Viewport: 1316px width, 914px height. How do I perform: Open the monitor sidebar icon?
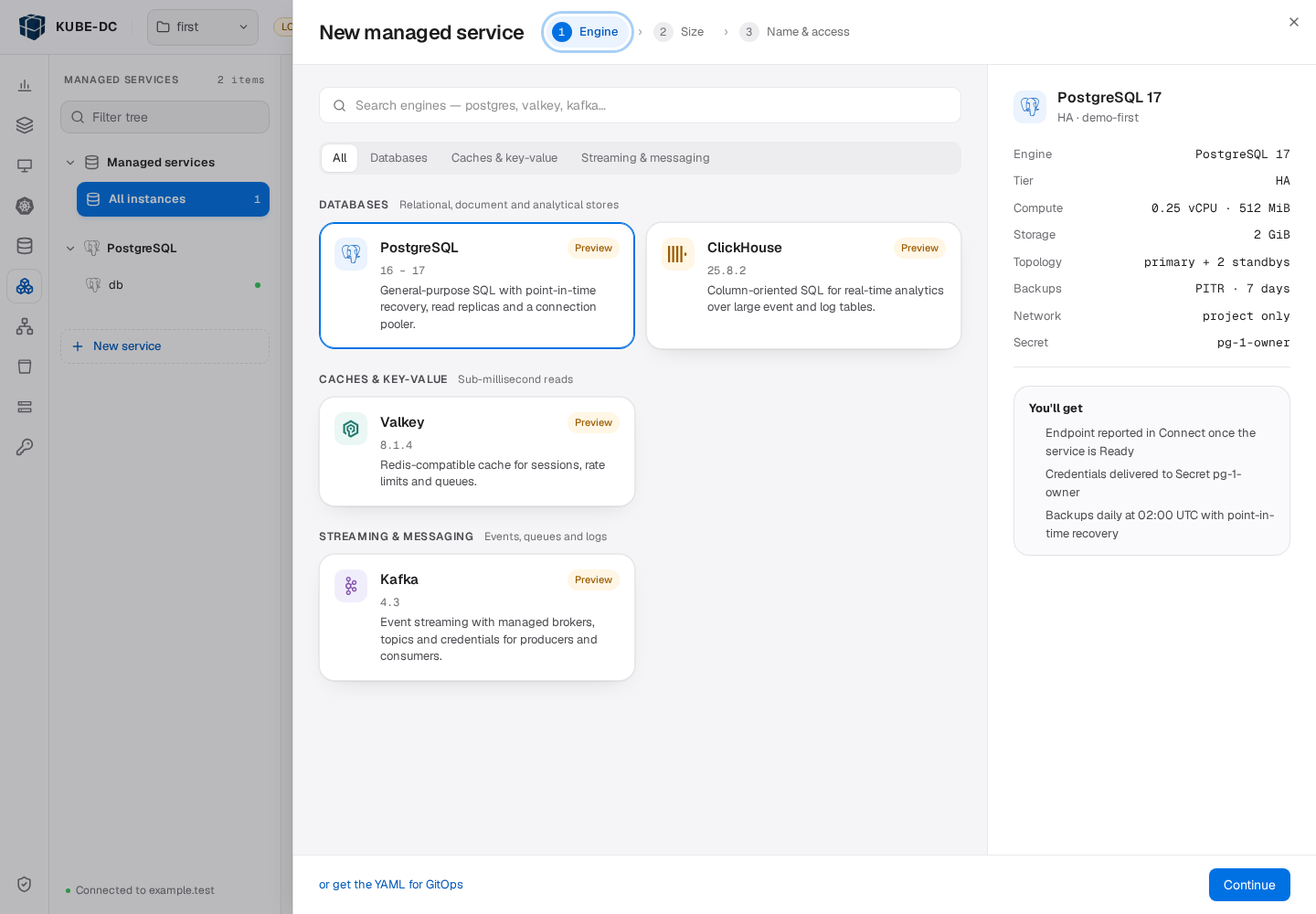tap(25, 165)
